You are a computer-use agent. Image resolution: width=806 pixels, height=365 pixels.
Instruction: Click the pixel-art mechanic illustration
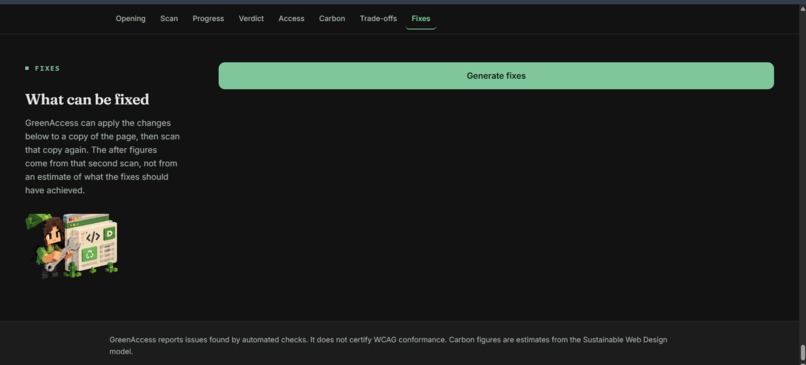point(71,246)
